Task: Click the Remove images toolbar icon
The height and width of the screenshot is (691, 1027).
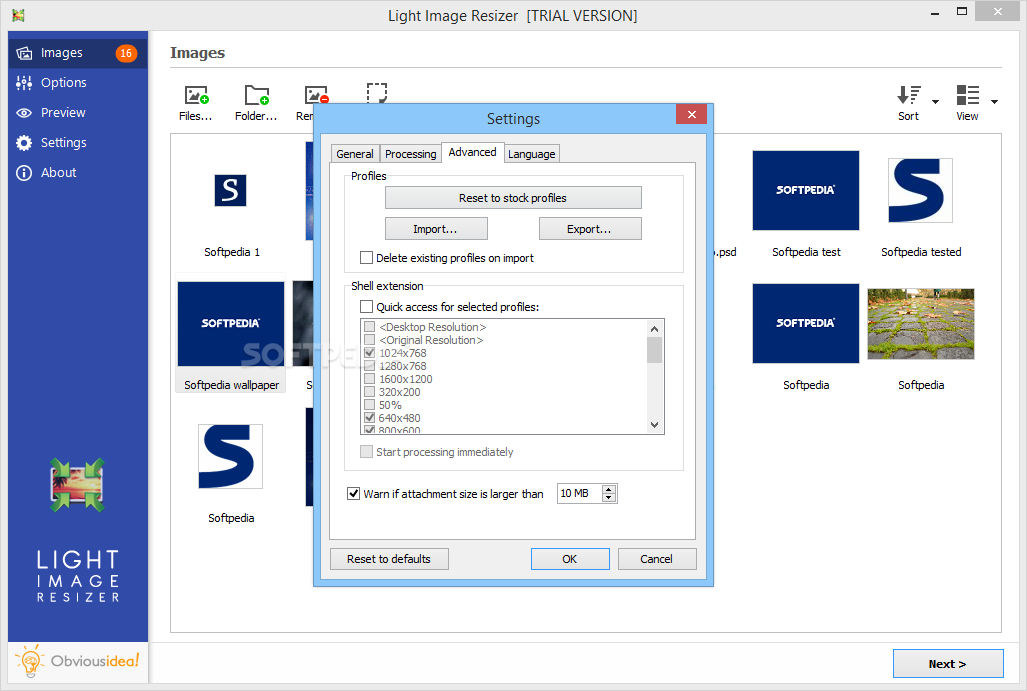Action: pyautogui.click(x=316, y=96)
